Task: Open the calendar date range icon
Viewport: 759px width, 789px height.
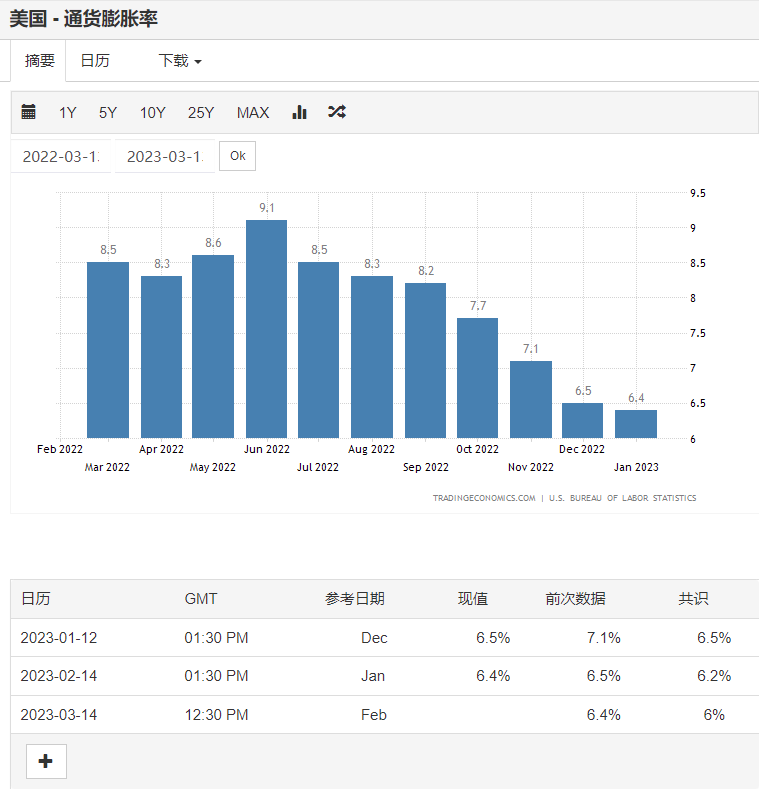Action: [29, 112]
